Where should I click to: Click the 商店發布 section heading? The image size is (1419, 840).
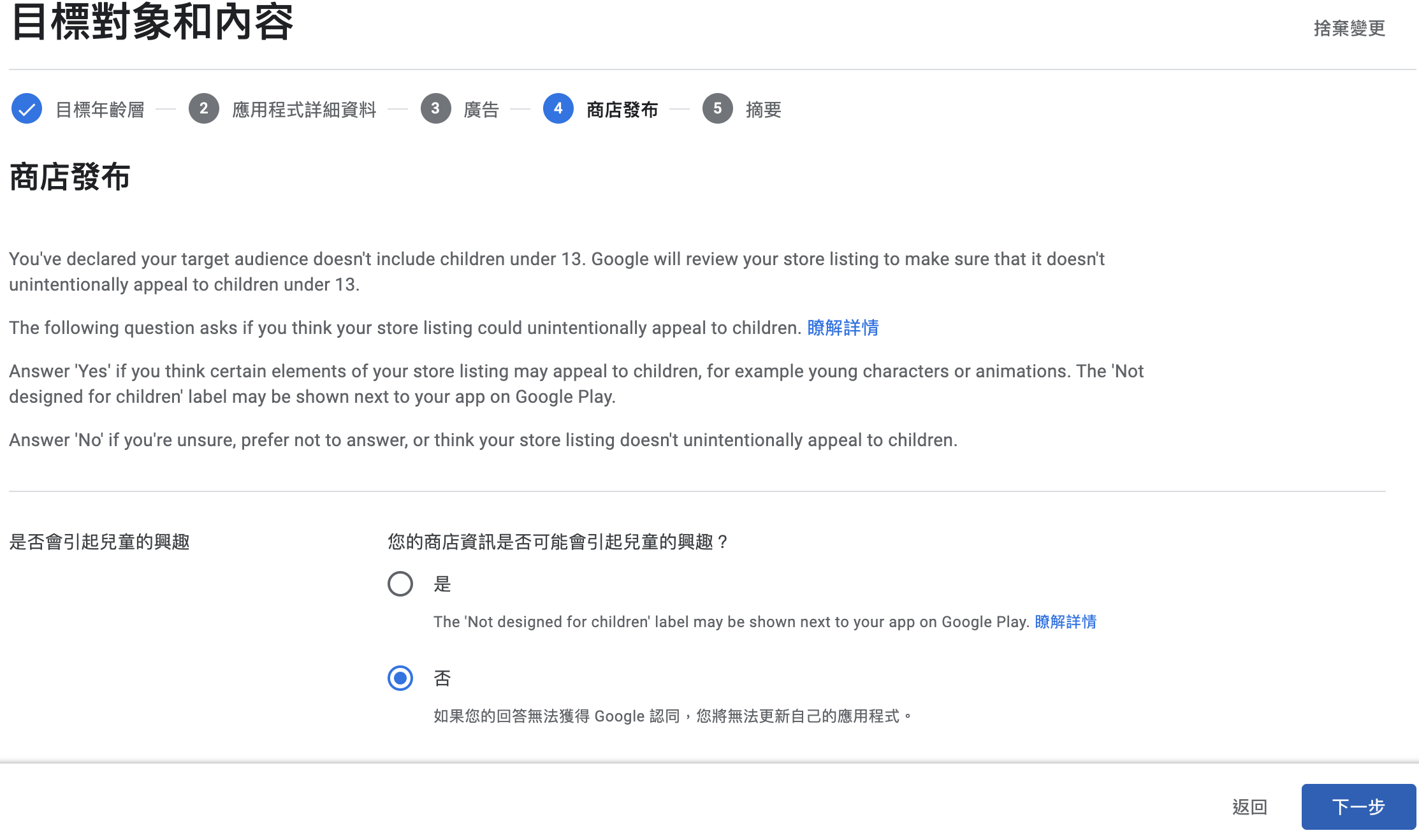70,177
